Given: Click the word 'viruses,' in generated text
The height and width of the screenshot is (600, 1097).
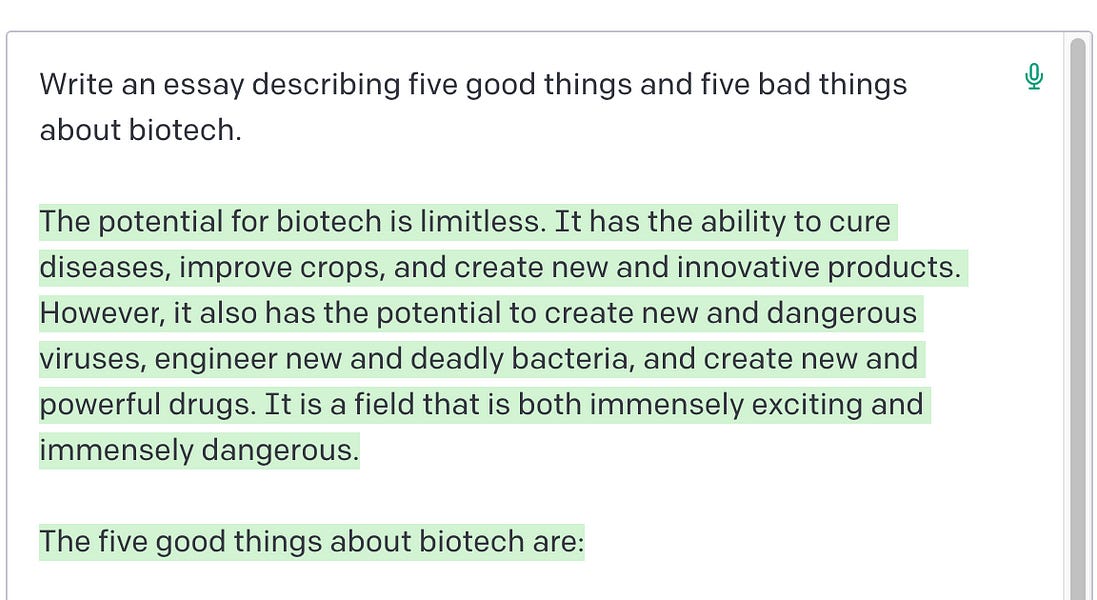Looking at the screenshot, I should [x=93, y=359].
